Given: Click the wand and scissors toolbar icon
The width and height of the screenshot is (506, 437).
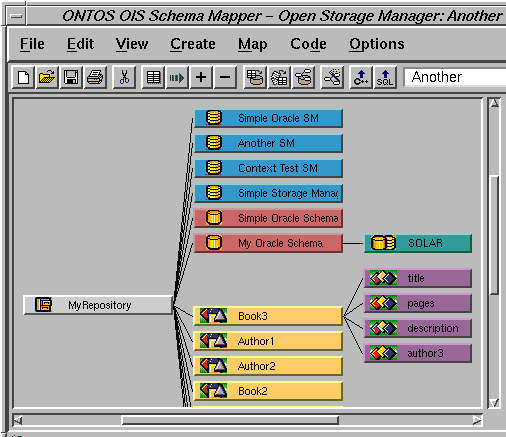Looking at the screenshot, I should pos(332,77).
